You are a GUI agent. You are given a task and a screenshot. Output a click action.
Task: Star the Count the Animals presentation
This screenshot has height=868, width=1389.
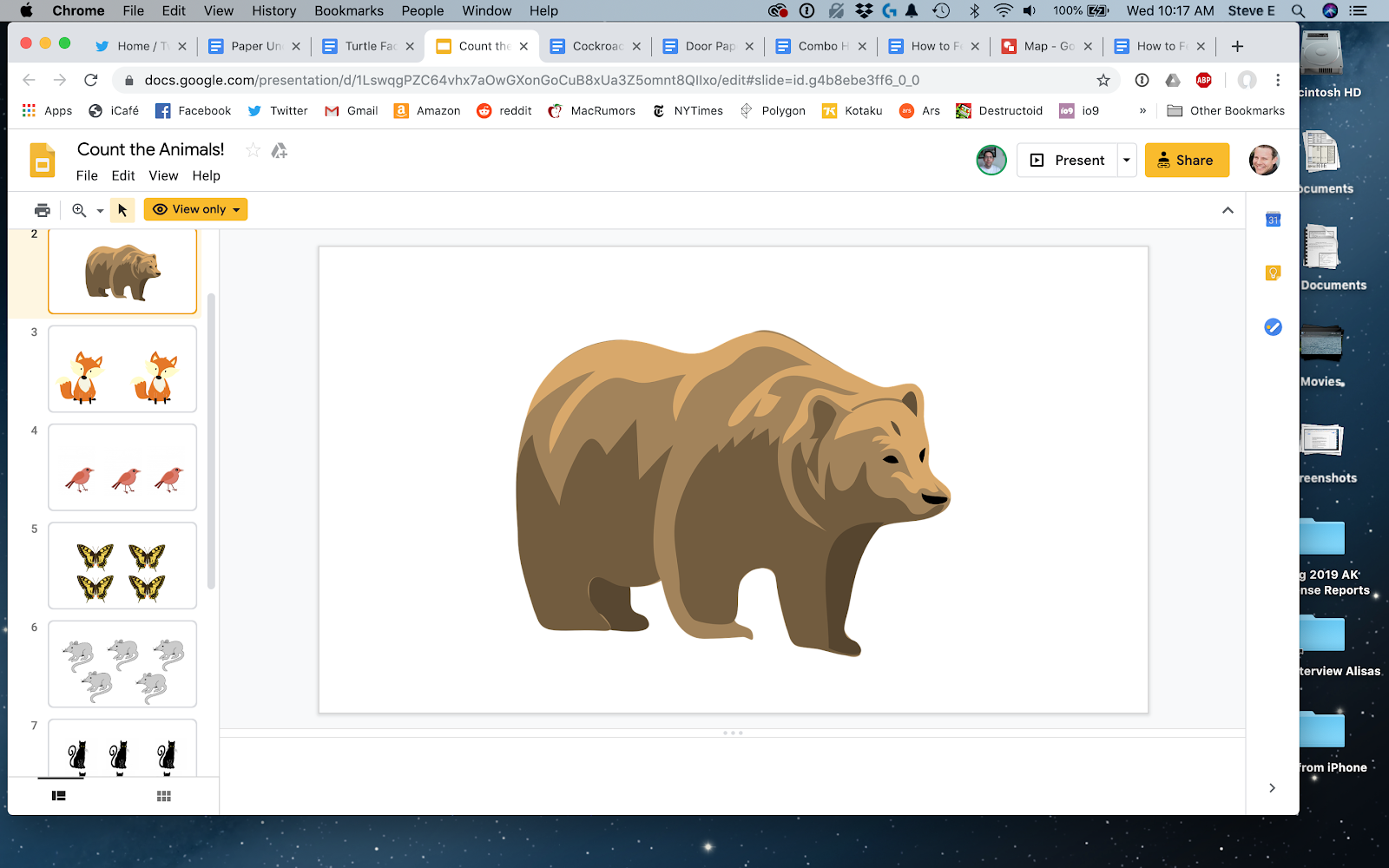pyautogui.click(x=253, y=150)
